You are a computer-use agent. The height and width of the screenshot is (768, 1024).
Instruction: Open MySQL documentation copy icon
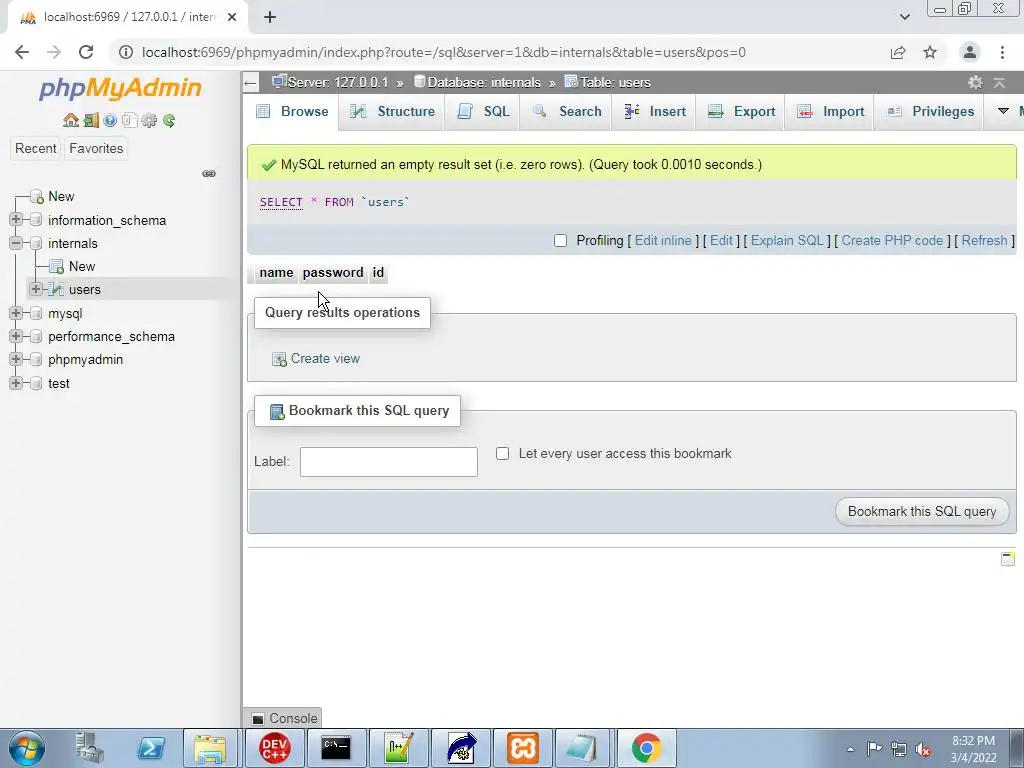click(129, 120)
